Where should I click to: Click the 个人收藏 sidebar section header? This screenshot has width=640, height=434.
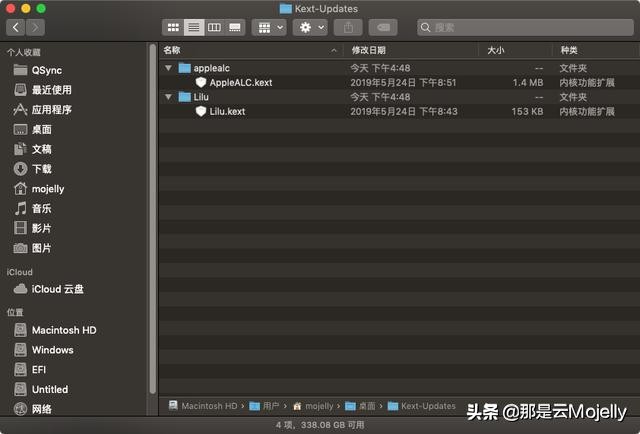coord(24,52)
